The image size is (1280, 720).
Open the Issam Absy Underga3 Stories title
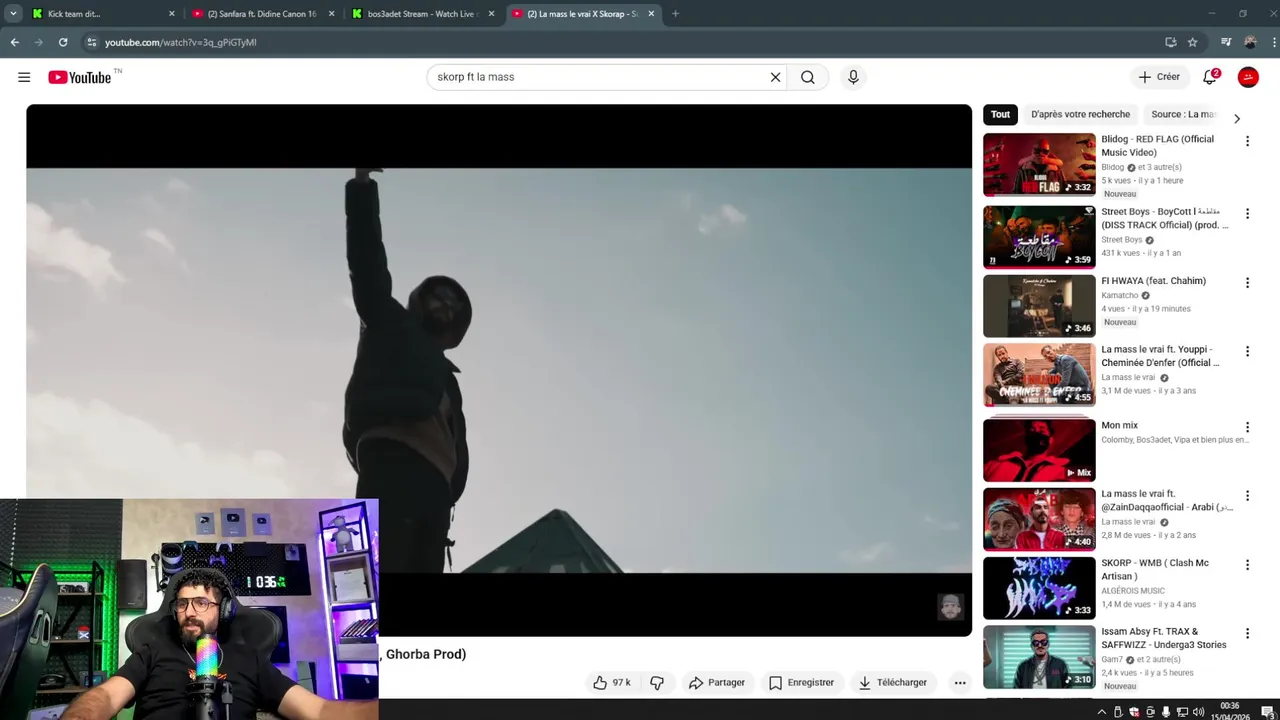point(1163,638)
